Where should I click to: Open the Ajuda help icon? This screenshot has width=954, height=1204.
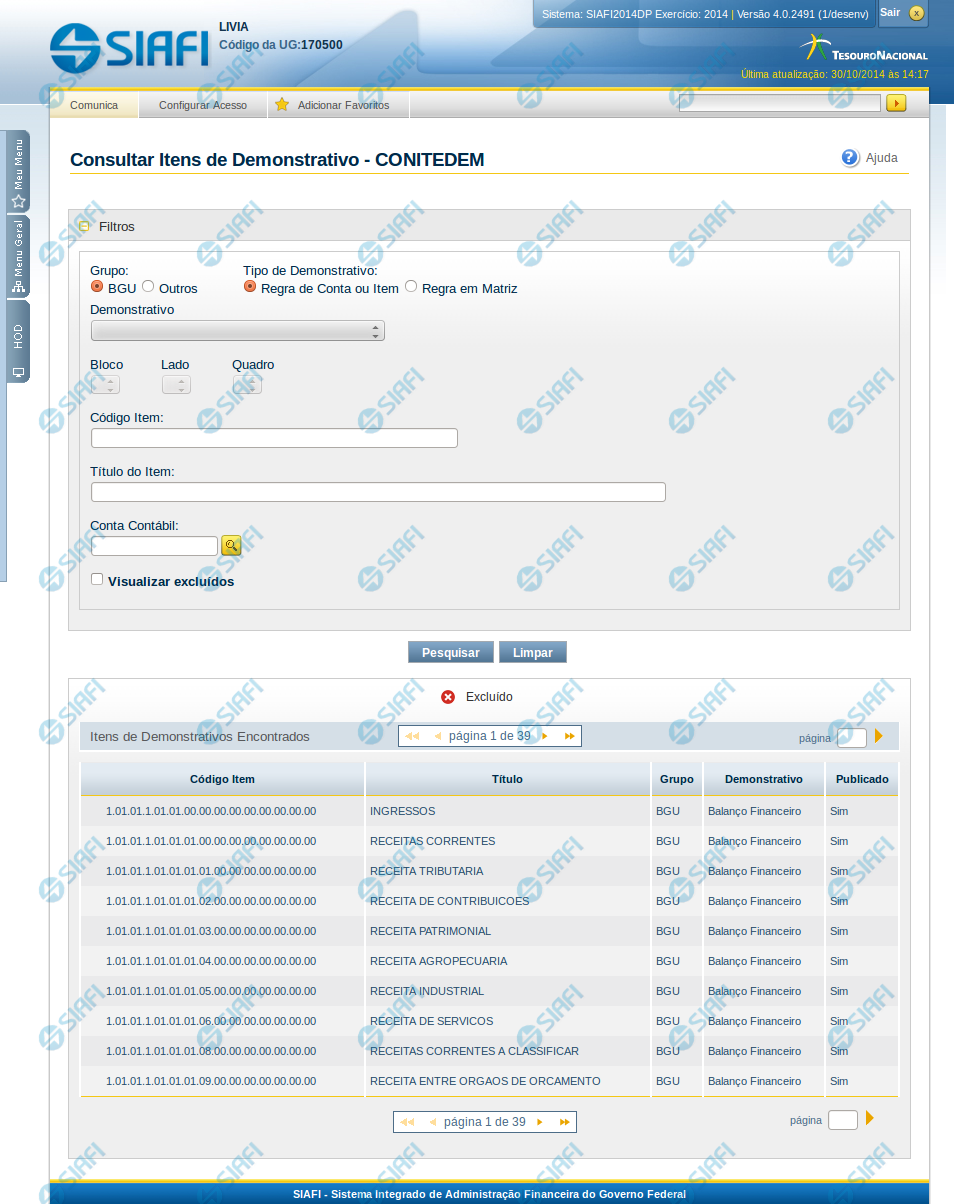click(850, 158)
